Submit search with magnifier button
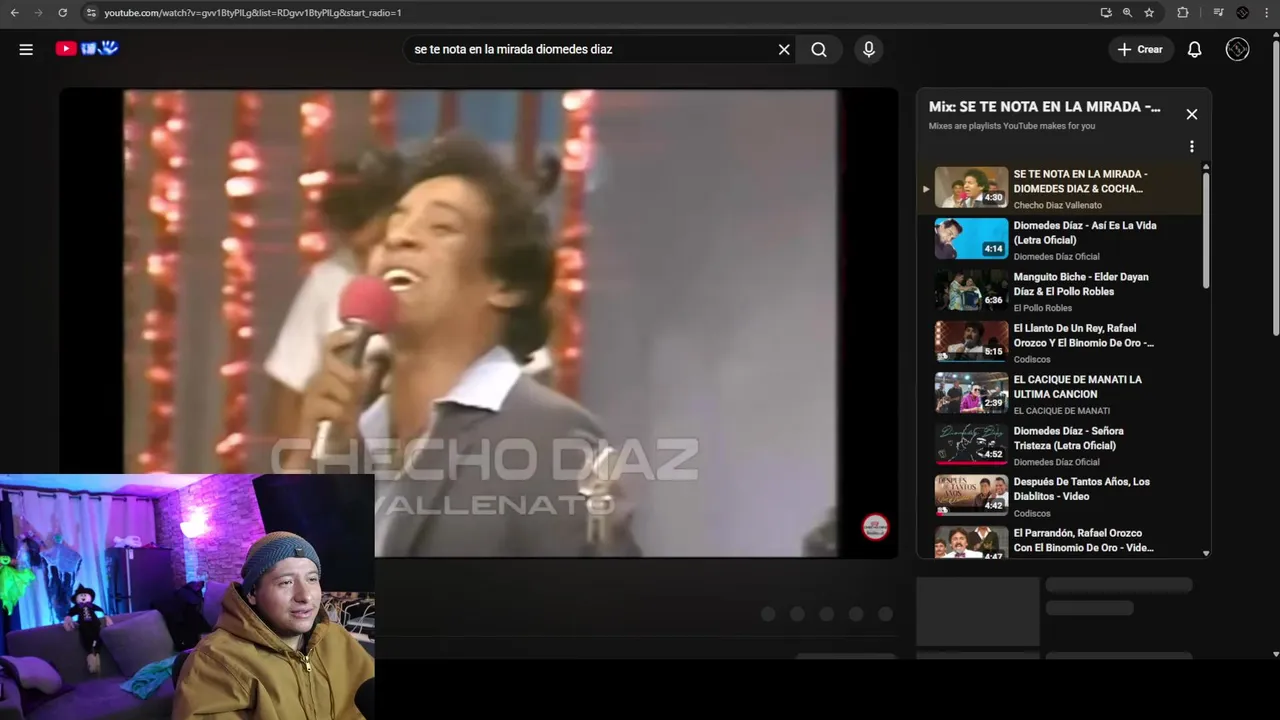The height and width of the screenshot is (720, 1280). click(x=819, y=49)
